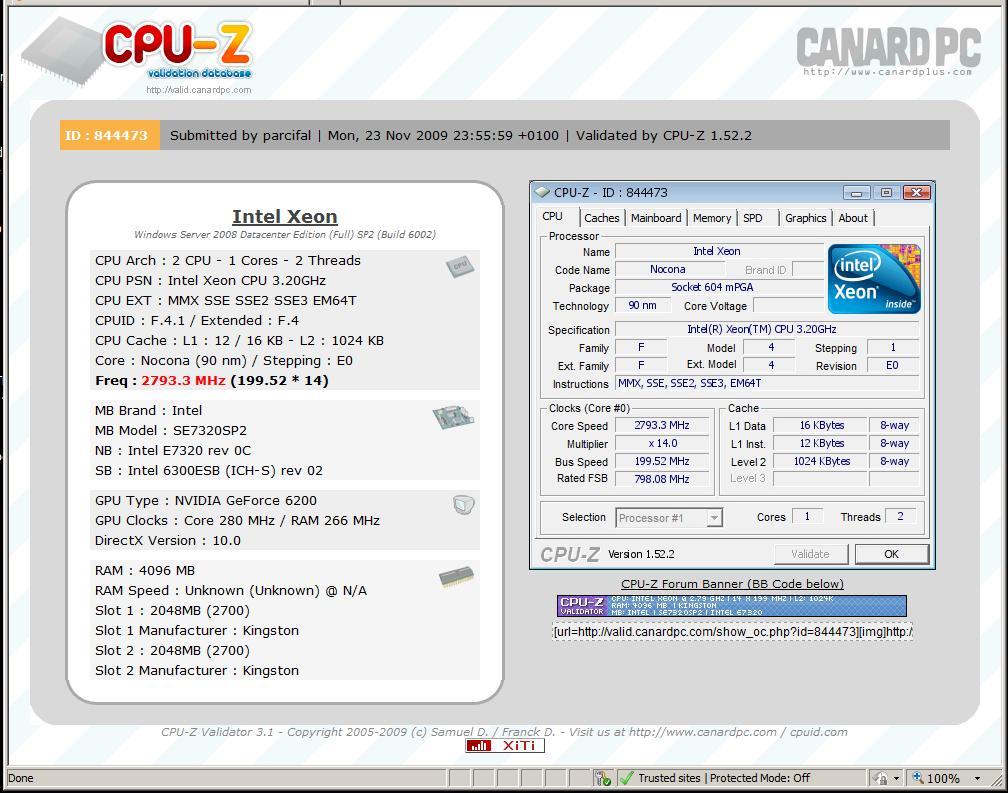Select the SPD tab

[753, 218]
